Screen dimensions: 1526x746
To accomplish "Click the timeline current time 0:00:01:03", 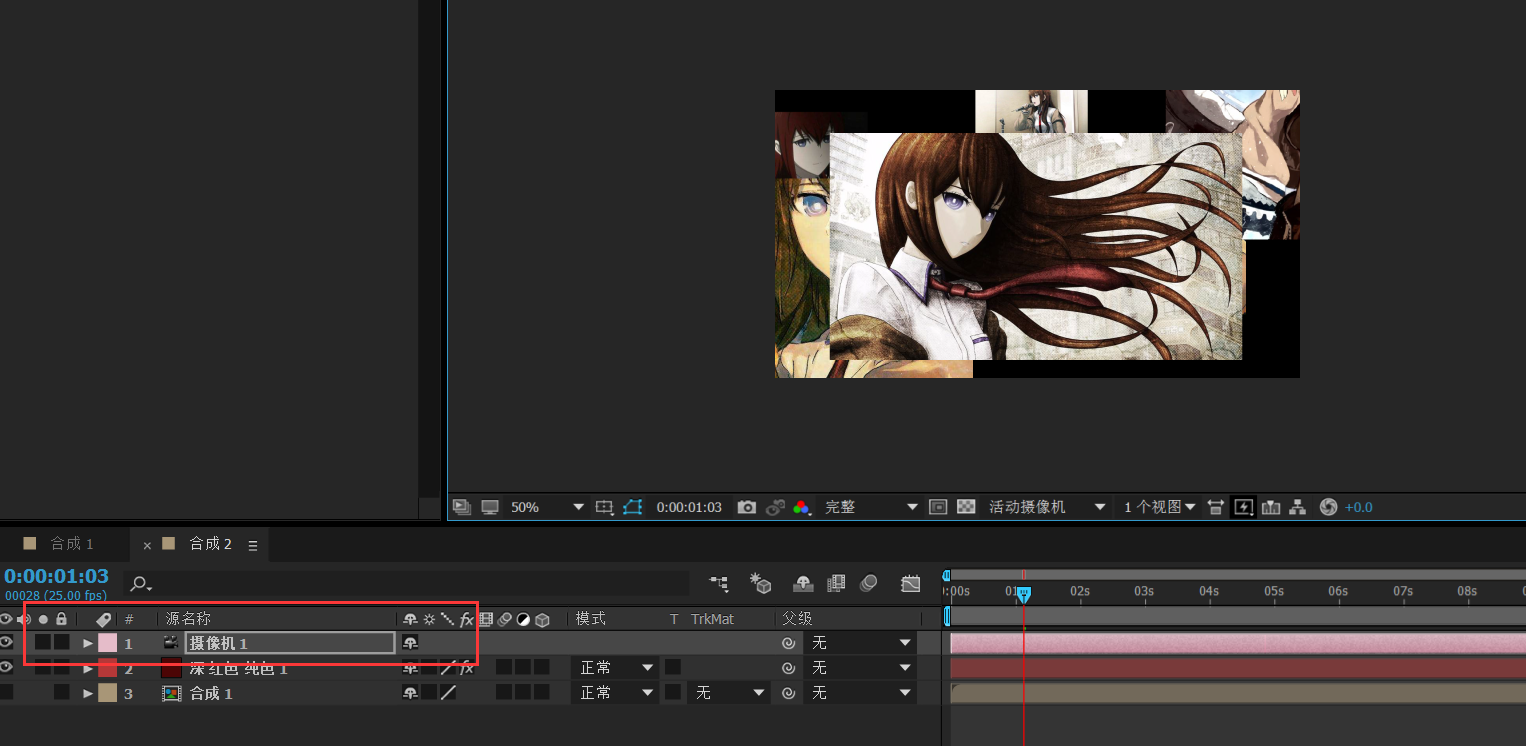I will 56,576.
